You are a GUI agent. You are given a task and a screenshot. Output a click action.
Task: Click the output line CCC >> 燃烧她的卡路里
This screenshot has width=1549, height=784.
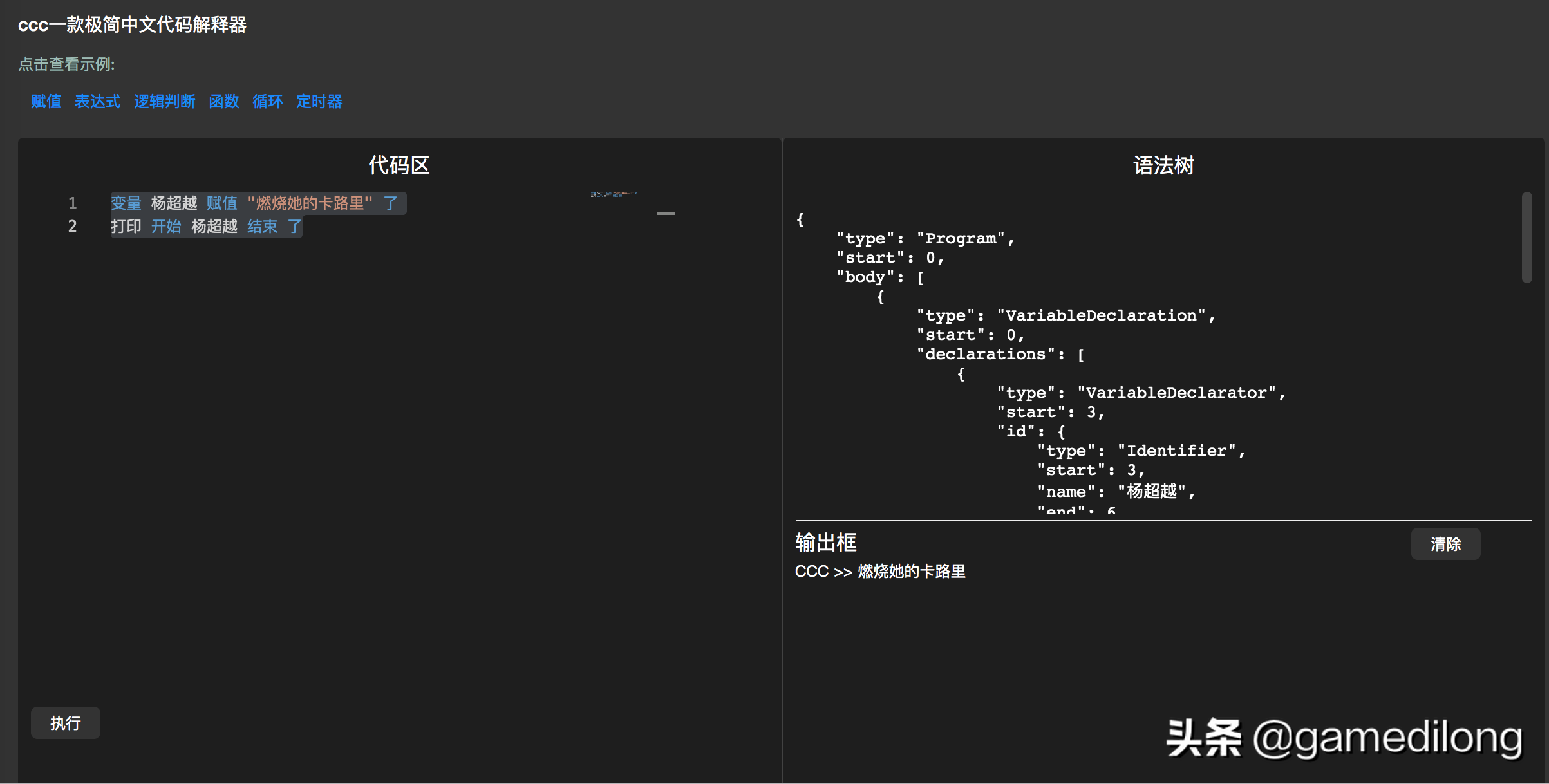click(880, 572)
